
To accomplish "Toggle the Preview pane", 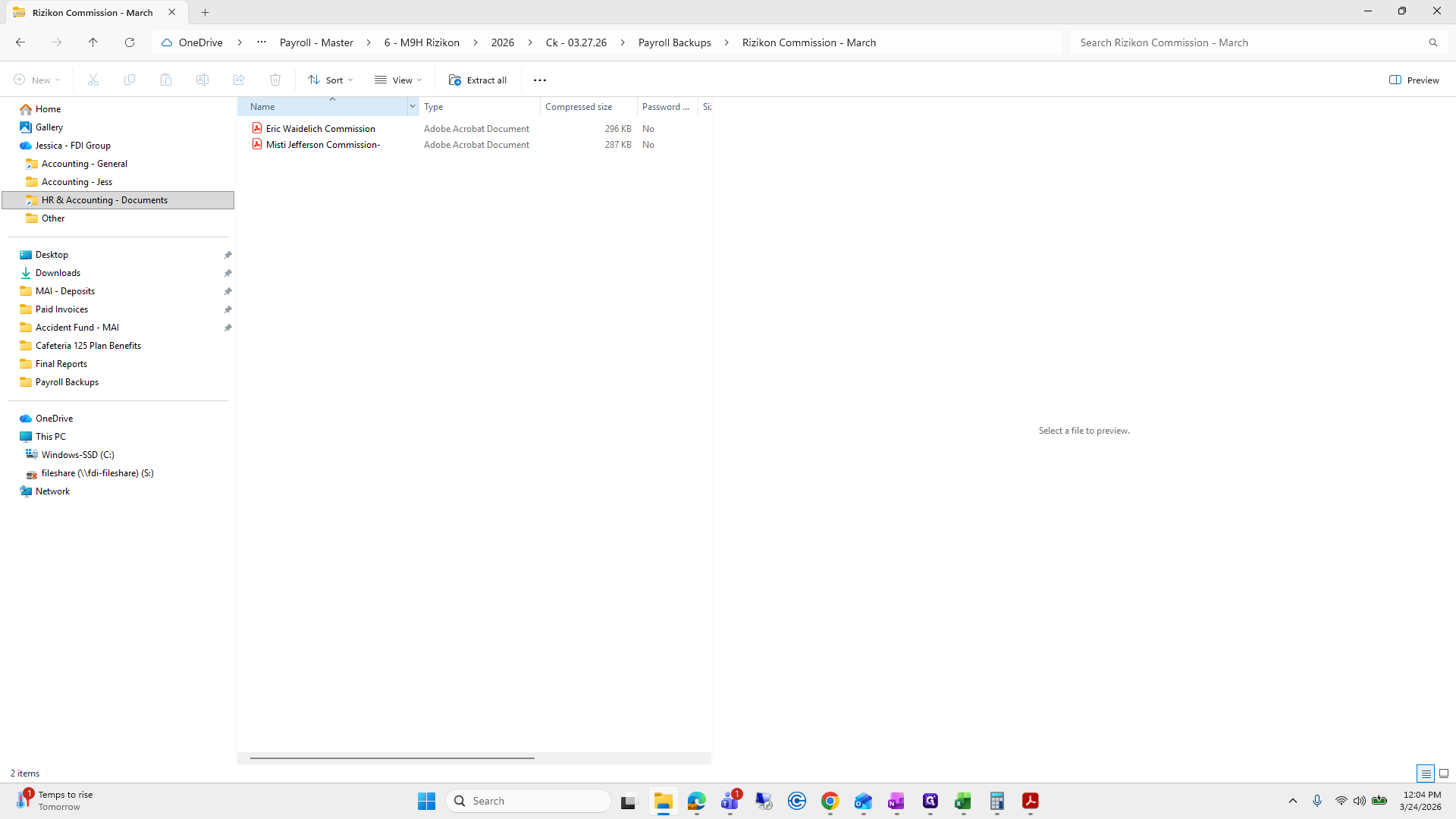I will pos(1414,80).
